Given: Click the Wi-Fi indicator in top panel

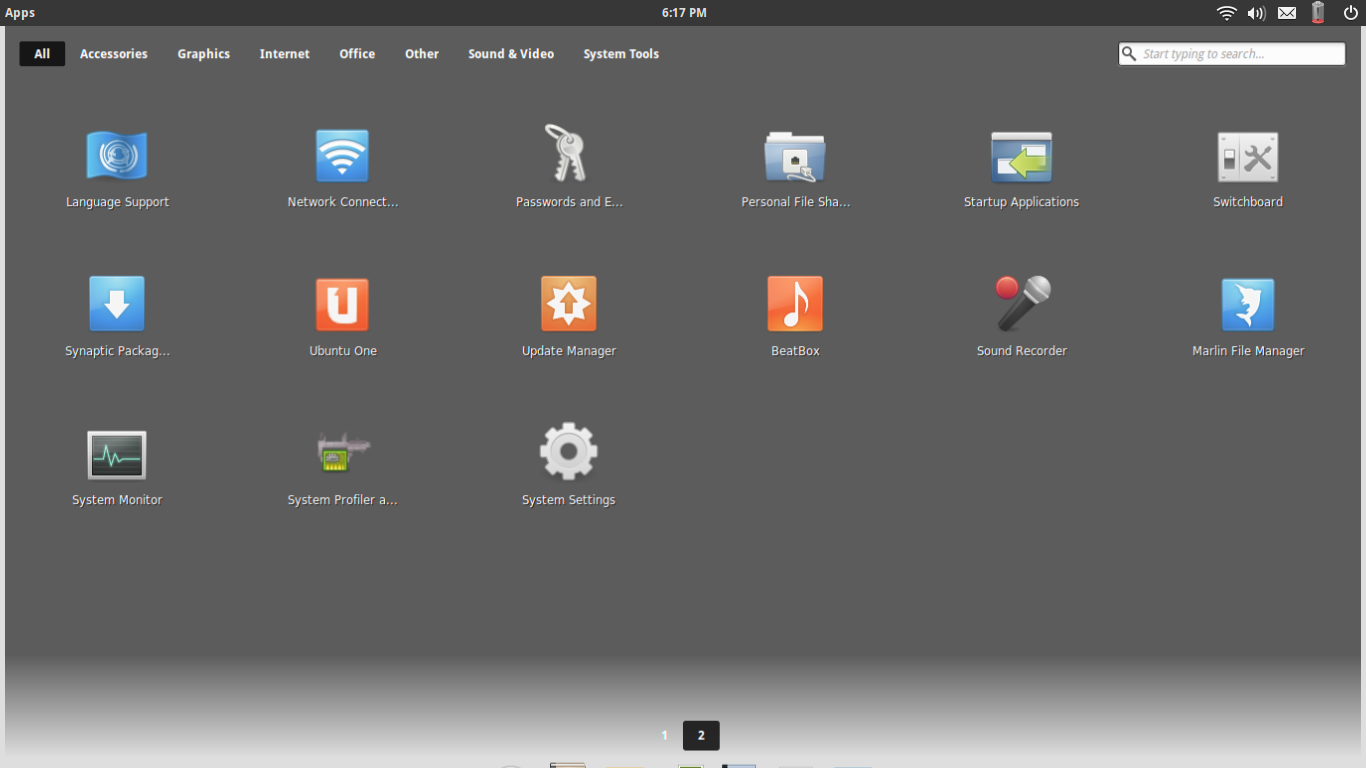Looking at the screenshot, I should [x=1226, y=13].
